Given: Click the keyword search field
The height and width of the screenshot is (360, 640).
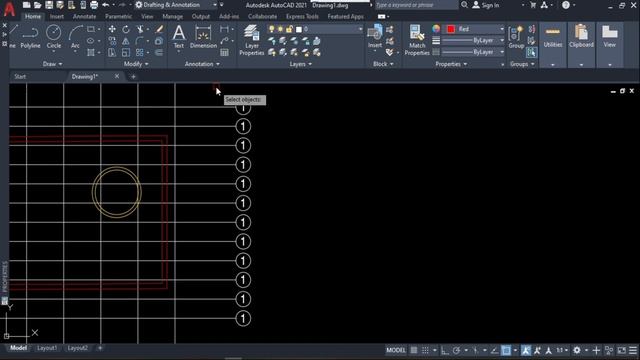Looking at the screenshot, I should [416, 5].
